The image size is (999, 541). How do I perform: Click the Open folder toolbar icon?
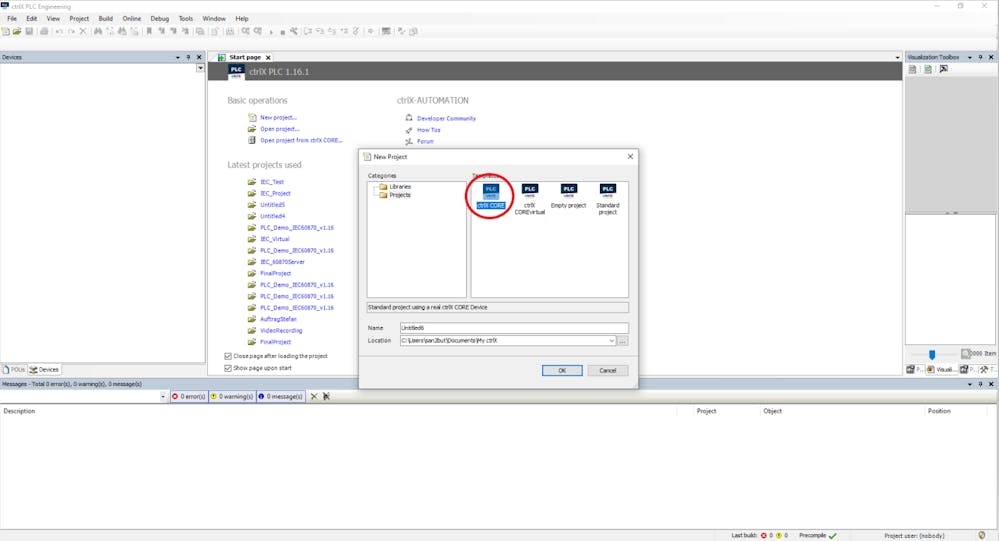17,31
